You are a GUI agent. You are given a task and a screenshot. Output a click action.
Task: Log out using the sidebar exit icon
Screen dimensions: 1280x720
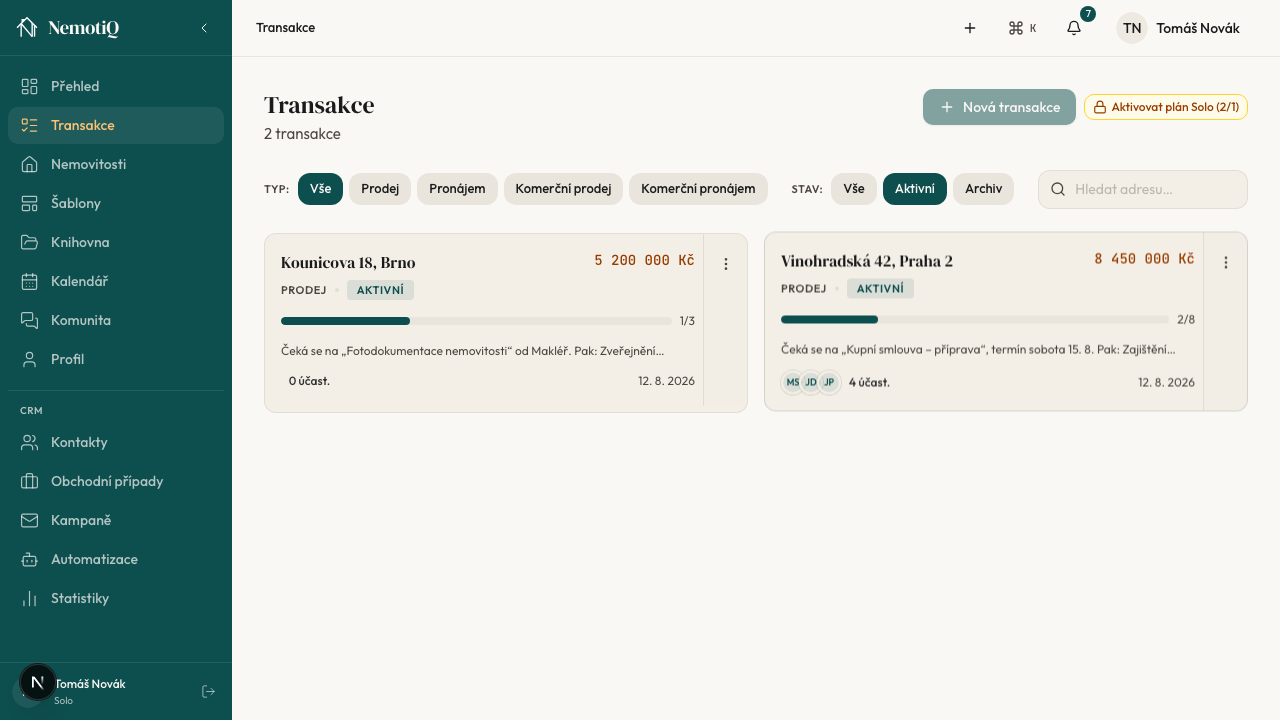pyautogui.click(x=208, y=691)
